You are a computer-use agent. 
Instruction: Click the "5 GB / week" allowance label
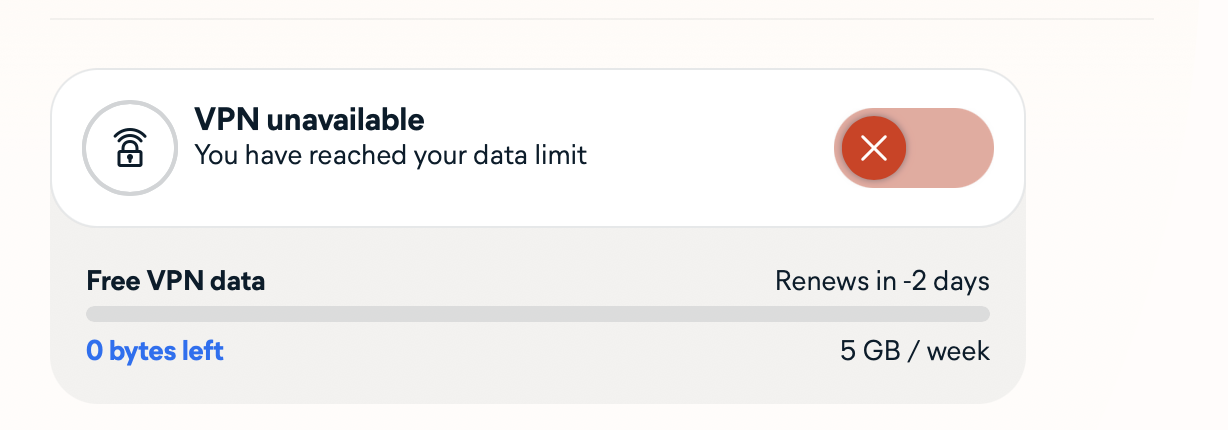(x=914, y=351)
